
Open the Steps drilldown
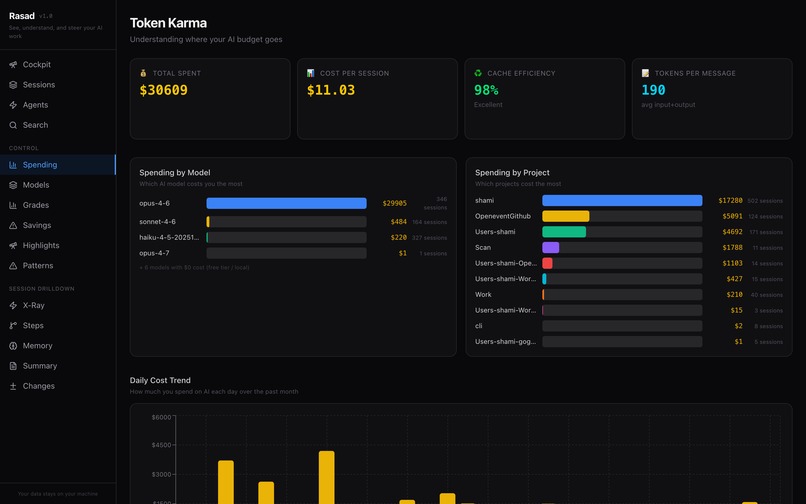coord(58,326)
